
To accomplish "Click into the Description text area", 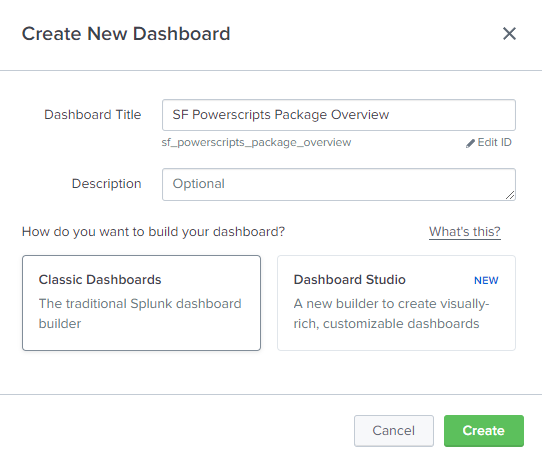I will click(339, 184).
